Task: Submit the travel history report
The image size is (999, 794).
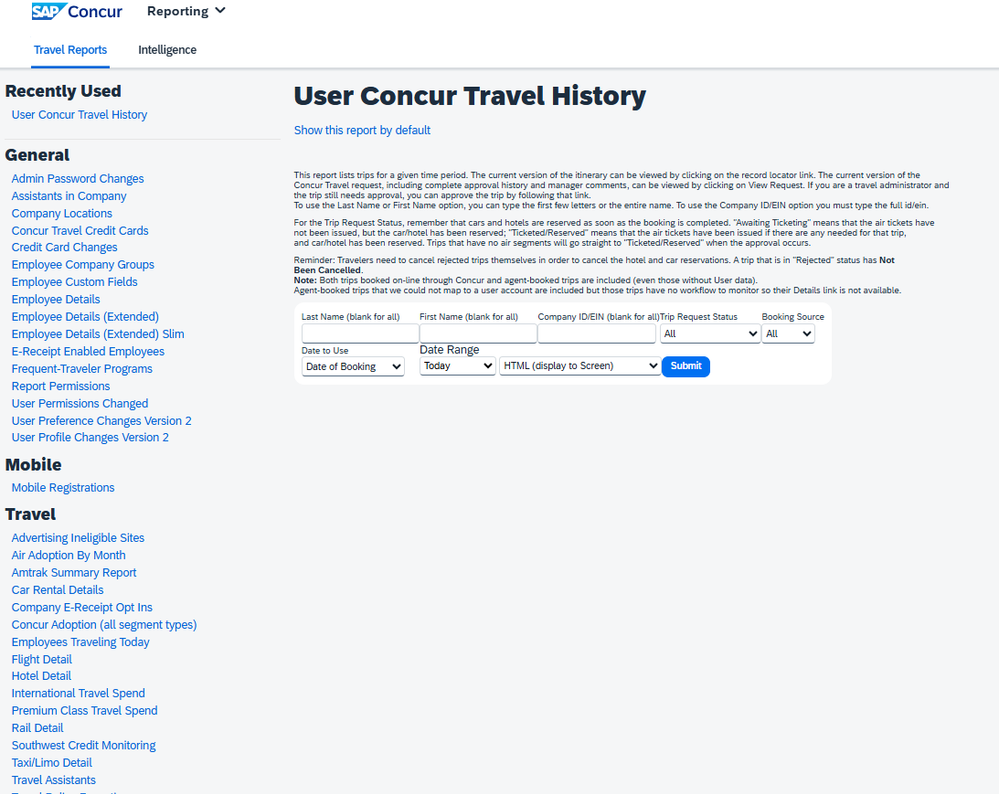Action: (x=686, y=366)
